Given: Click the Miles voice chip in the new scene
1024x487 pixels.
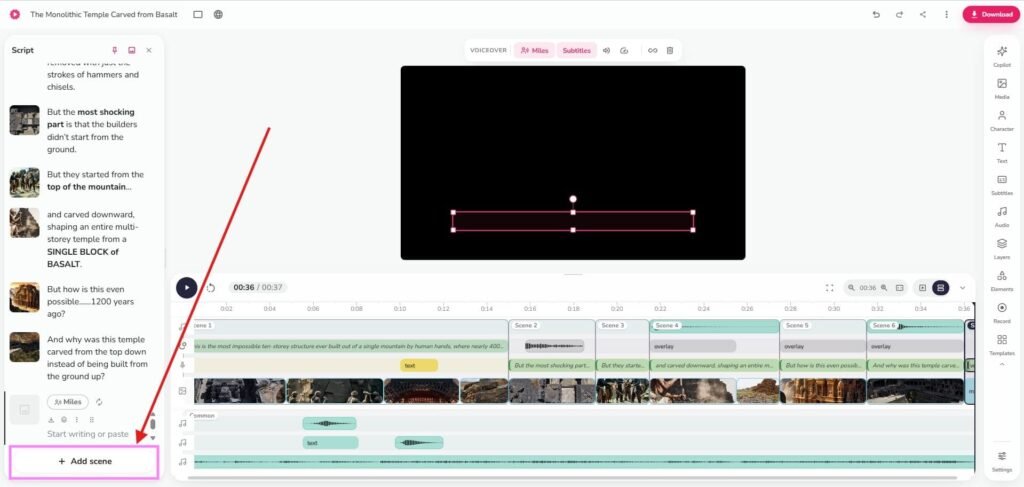Looking at the screenshot, I should [68, 402].
